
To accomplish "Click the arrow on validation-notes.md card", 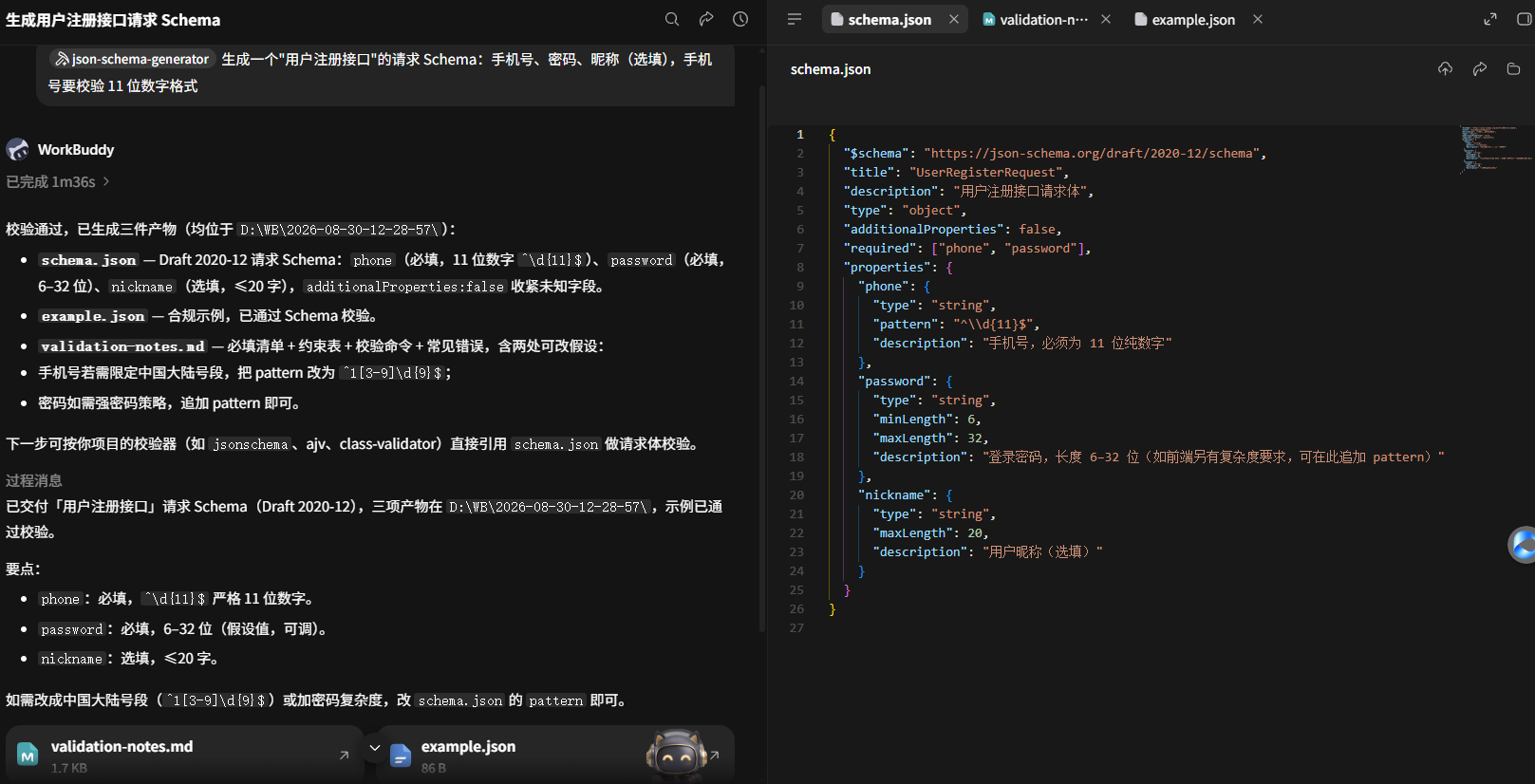I will [x=344, y=756].
